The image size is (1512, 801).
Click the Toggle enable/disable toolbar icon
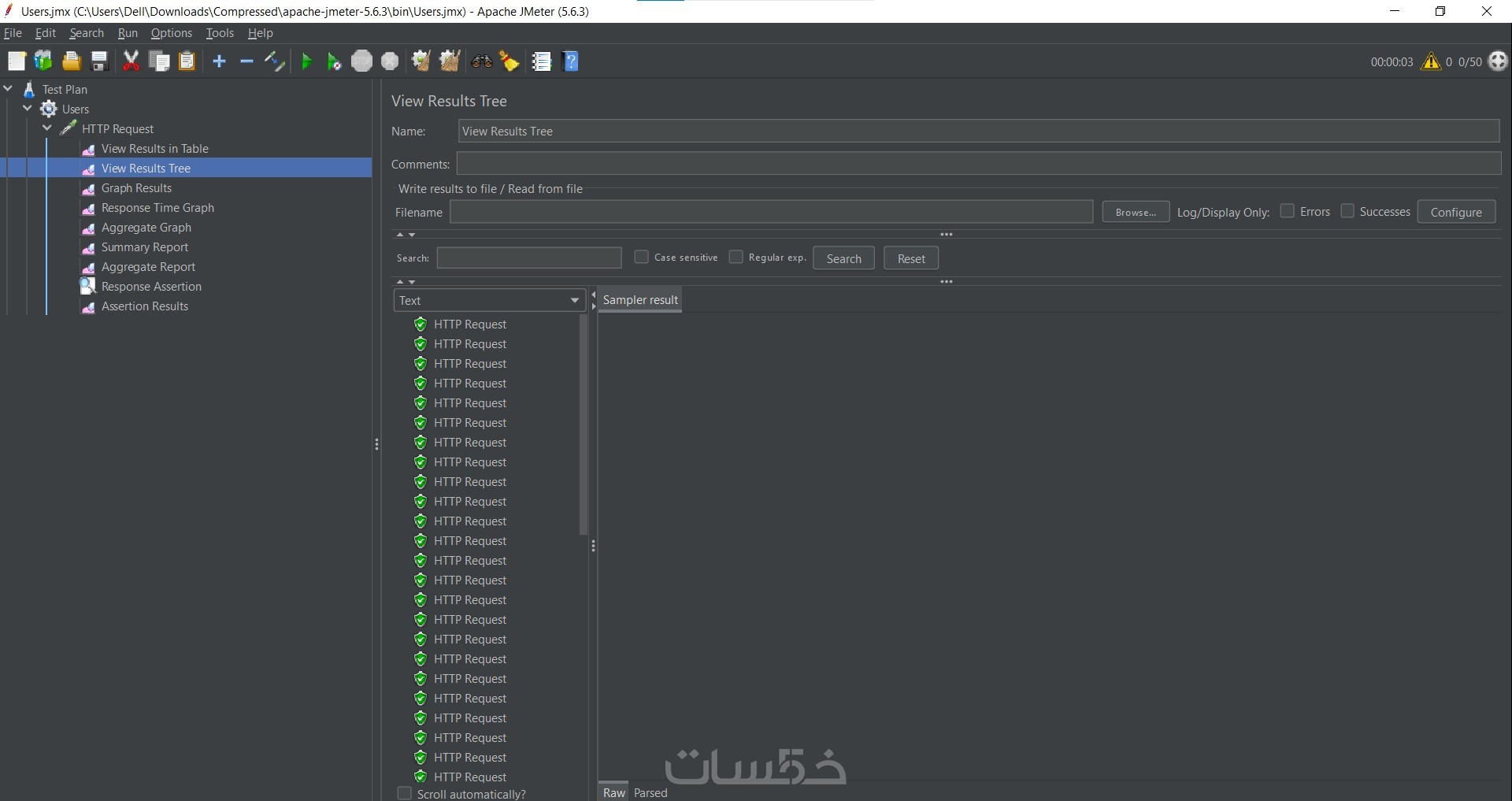[274, 61]
